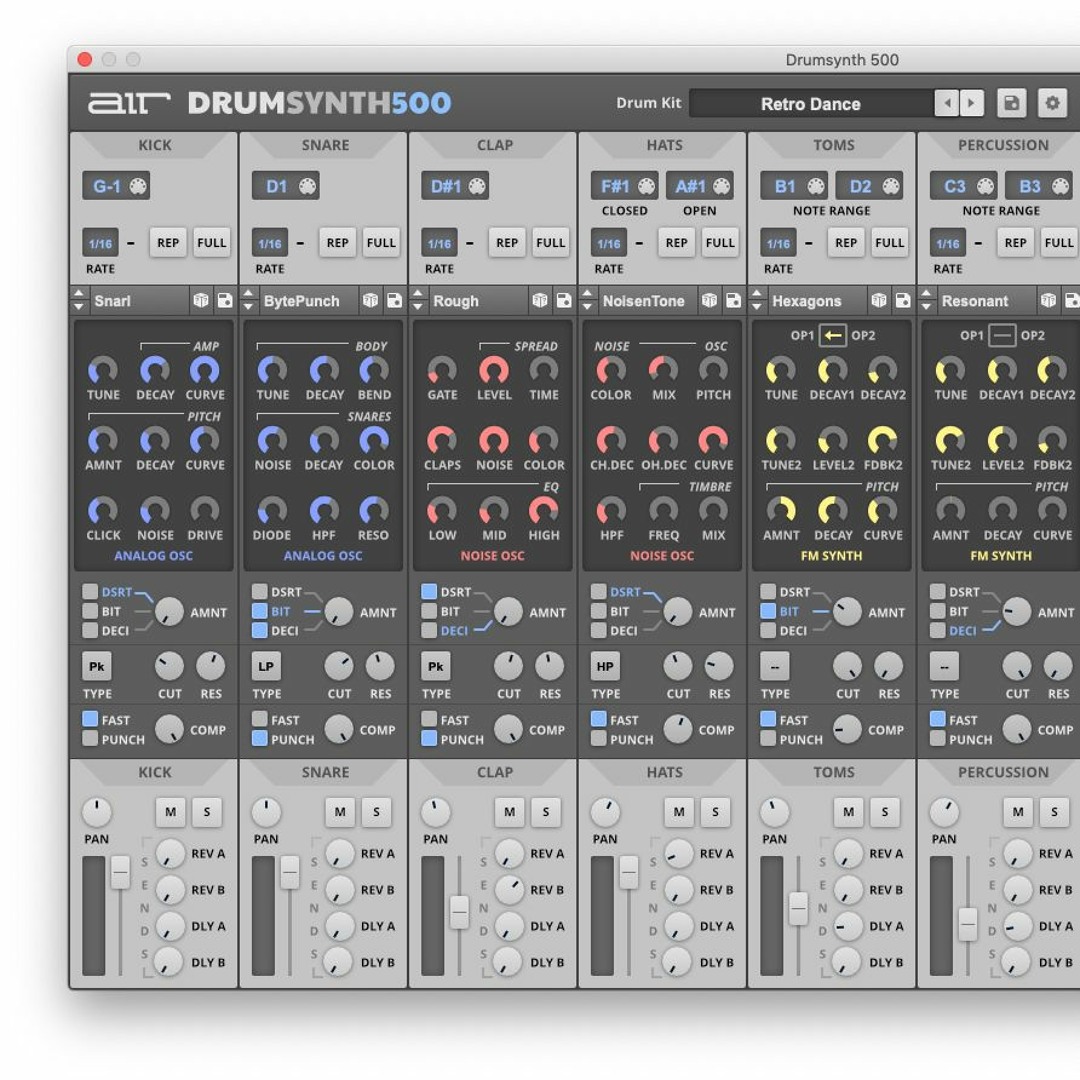The height and width of the screenshot is (1080, 1080).
Task: Open the Snare filter TYPE selector showing LP
Action: pos(267,666)
